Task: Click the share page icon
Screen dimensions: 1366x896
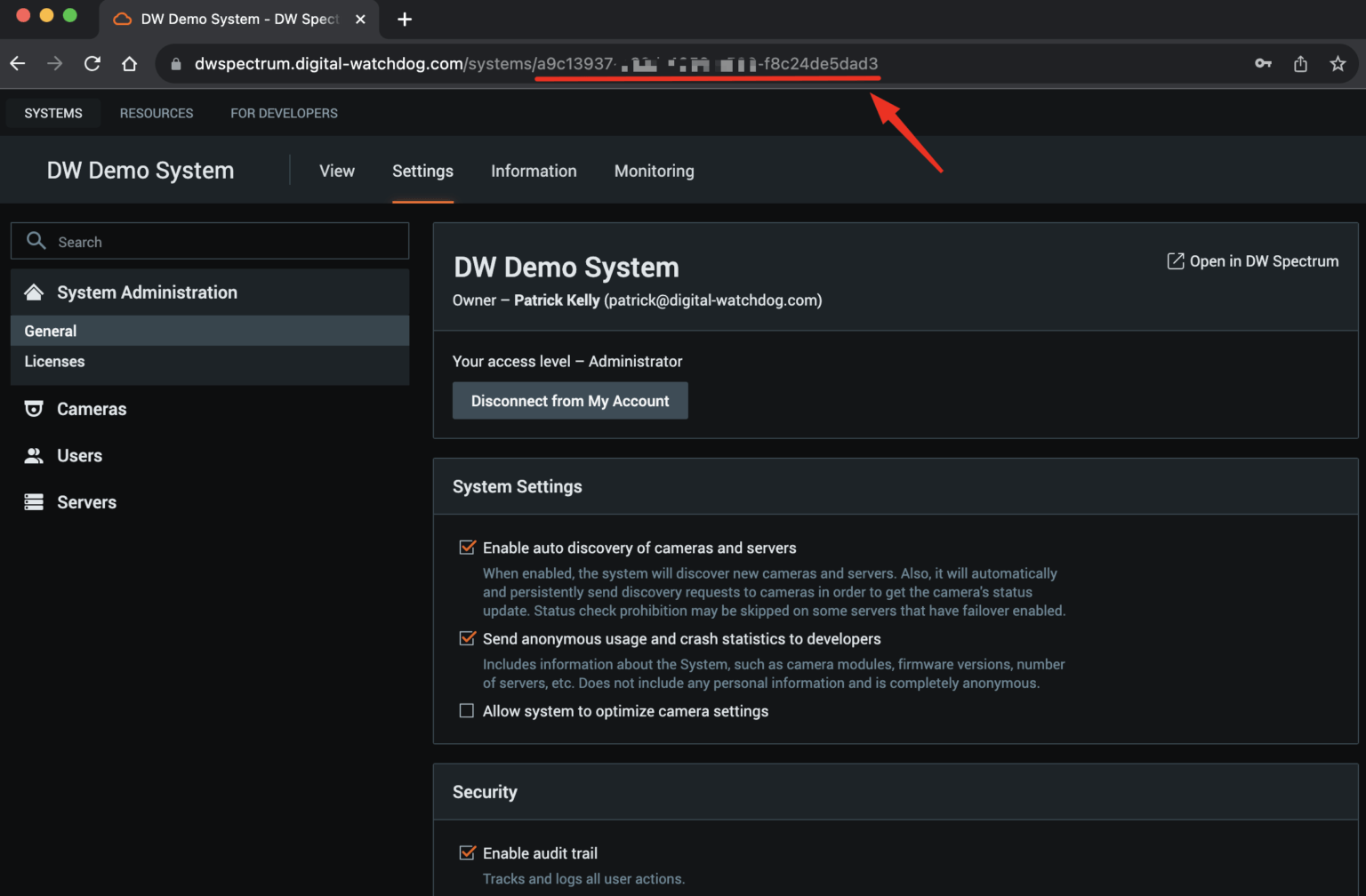Action: click(1300, 64)
